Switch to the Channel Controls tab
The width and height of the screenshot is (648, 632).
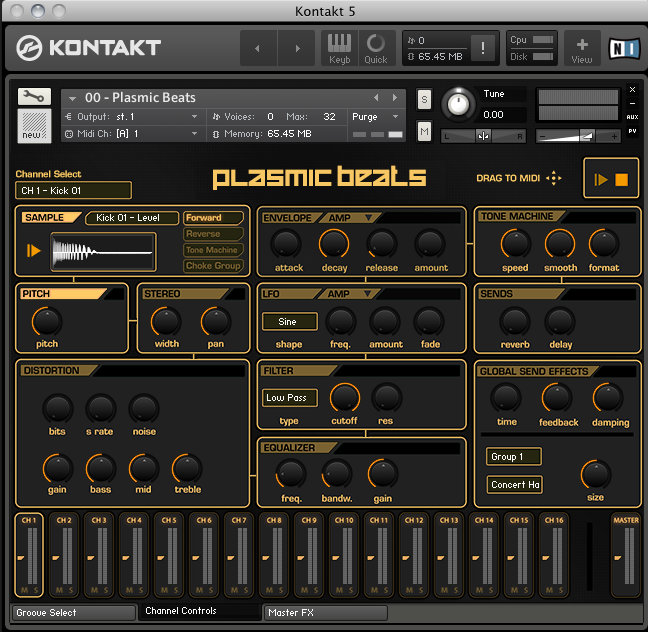click(x=200, y=611)
